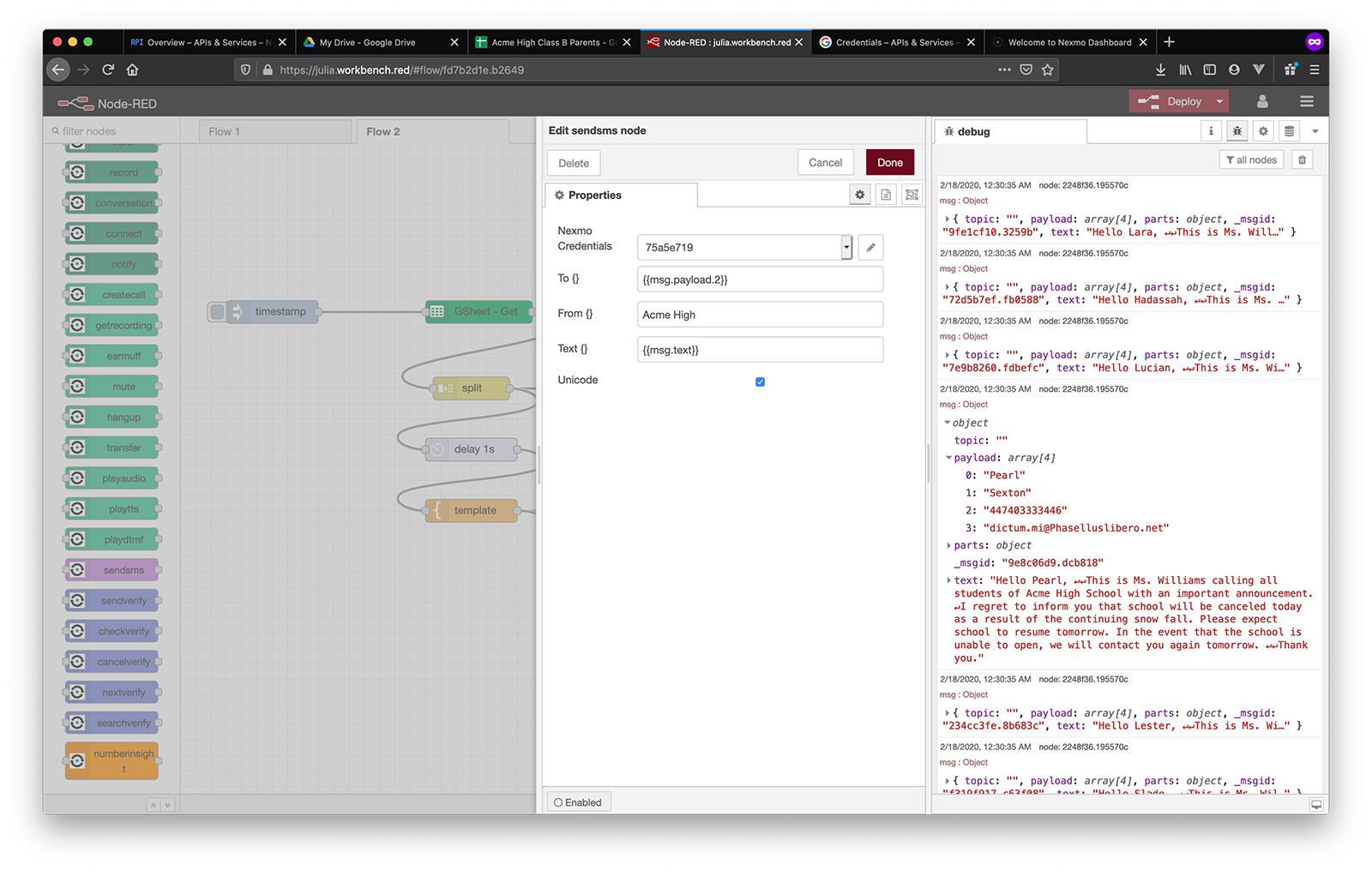1372x871 pixels.
Task: Toggle the Unicode checkbox
Action: point(760,381)
